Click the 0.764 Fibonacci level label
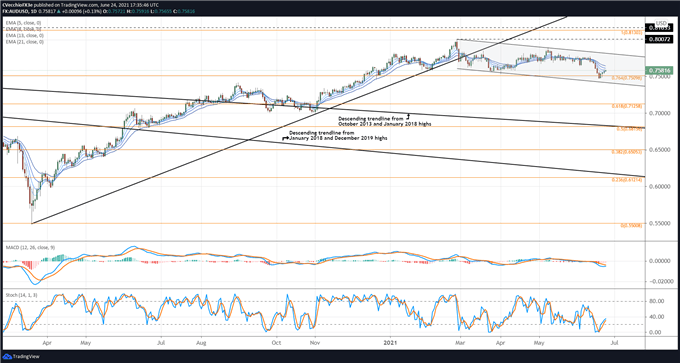This screenshot has height=363, width=680. (x=626, y=78)
